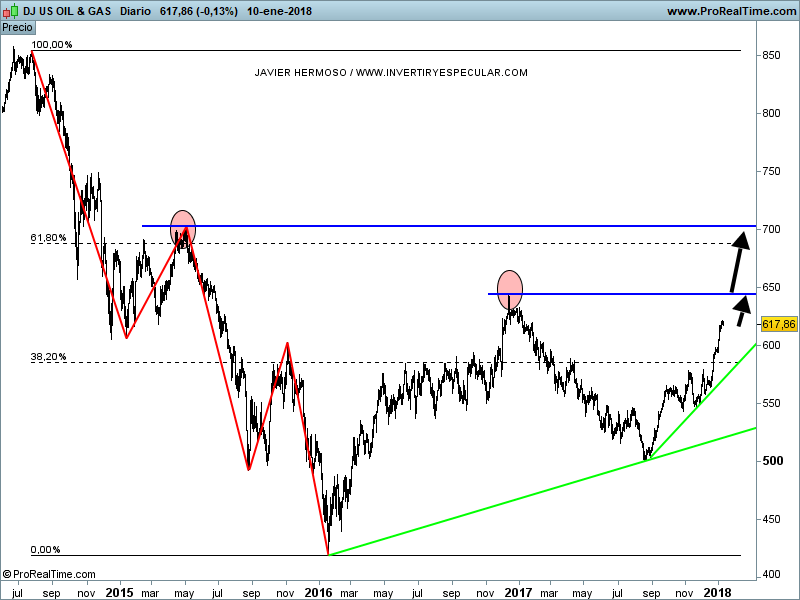Open the www.ProRealTime.com link at top right
The image size is (800, 600).
pyautogui.click(x=730, y=11)
